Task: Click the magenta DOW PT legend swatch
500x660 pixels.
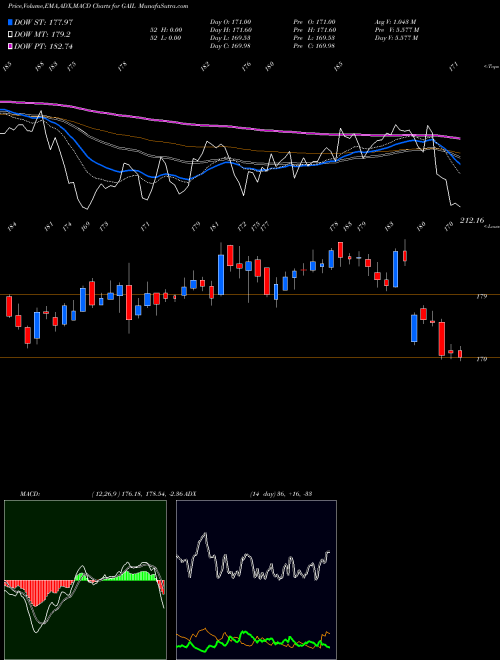Action: coord(11,46)
